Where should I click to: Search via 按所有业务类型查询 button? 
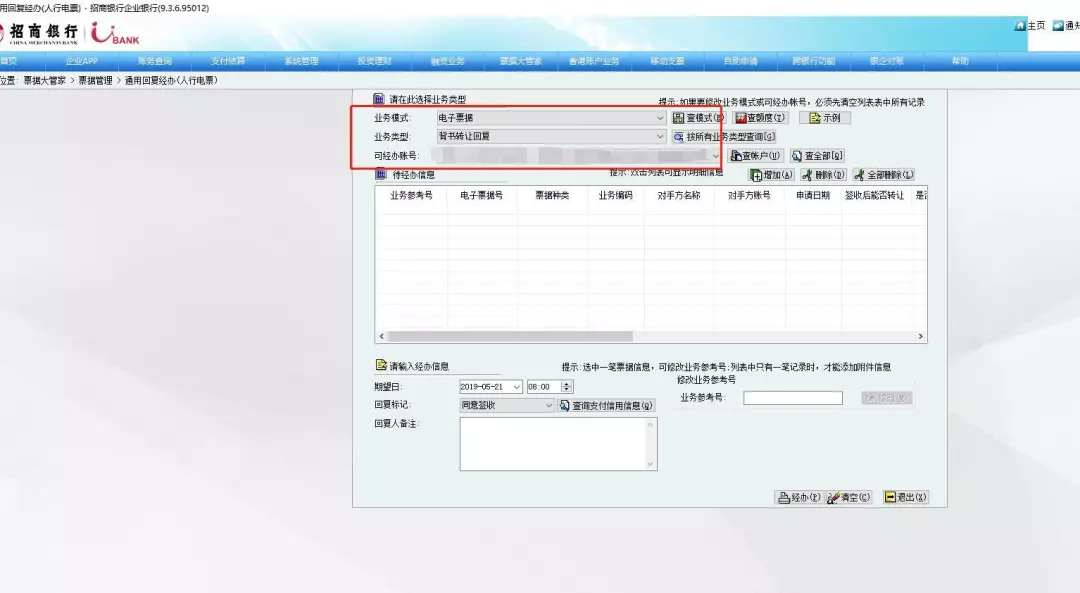[x=724, y=137]
